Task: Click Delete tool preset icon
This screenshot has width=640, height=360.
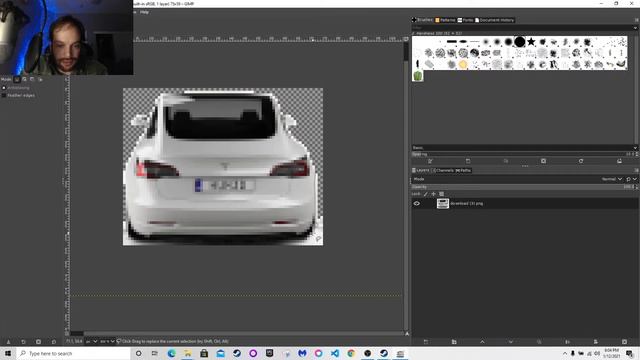Action: pyautogui.click(x=38, y=342)
